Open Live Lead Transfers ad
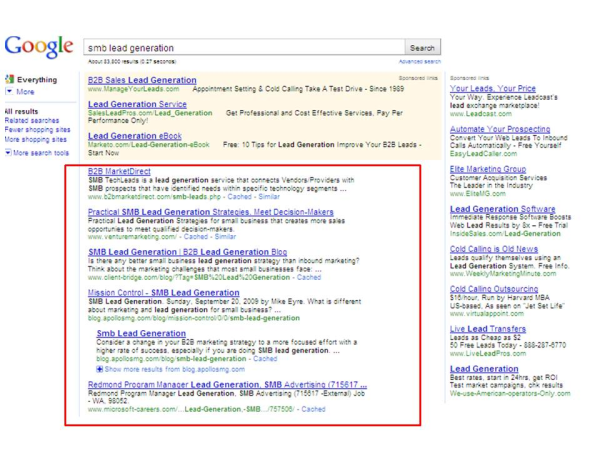 (x=488, y=329)
